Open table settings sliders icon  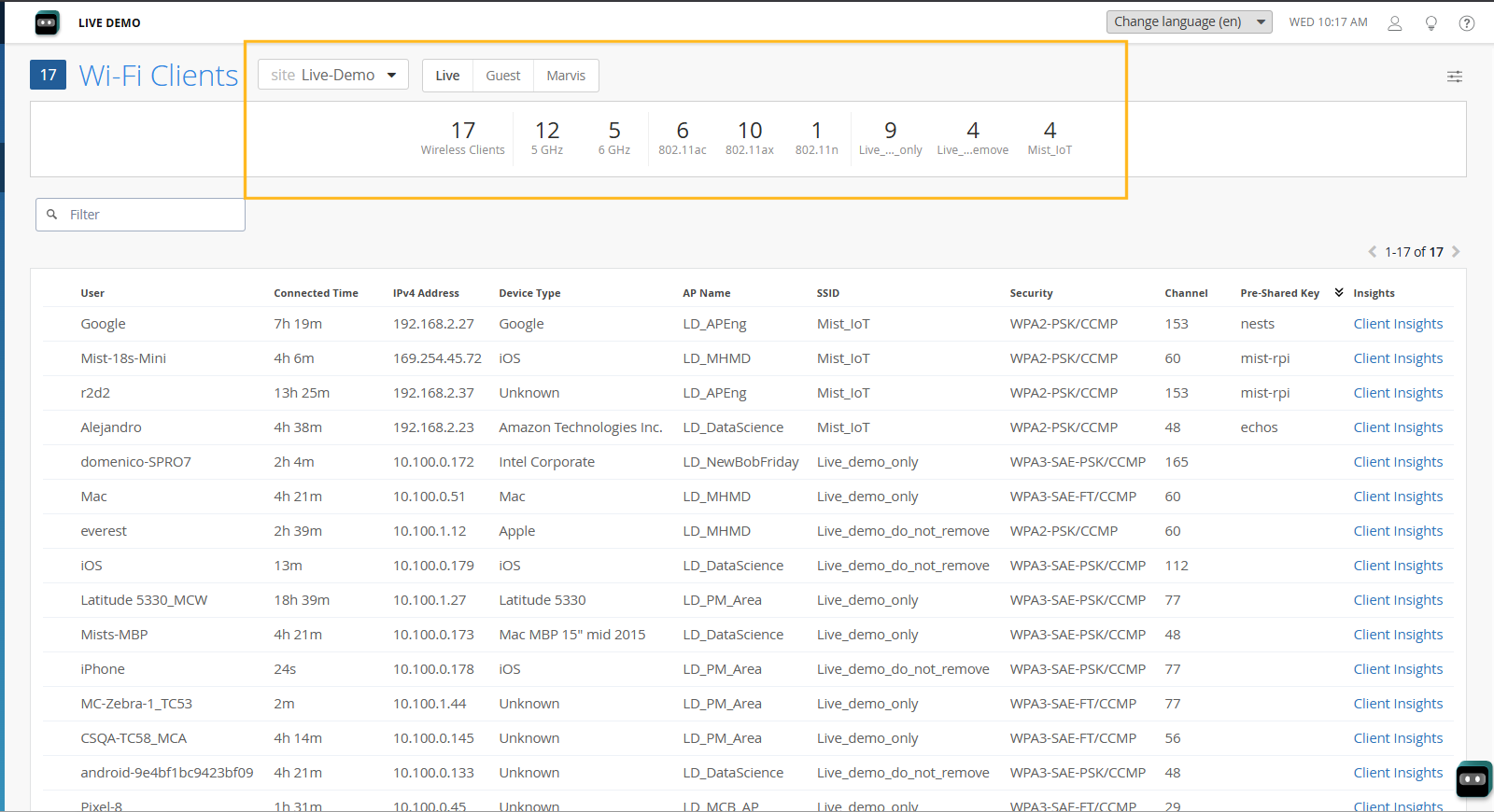pyautogui.click(x=1454, y=77)
